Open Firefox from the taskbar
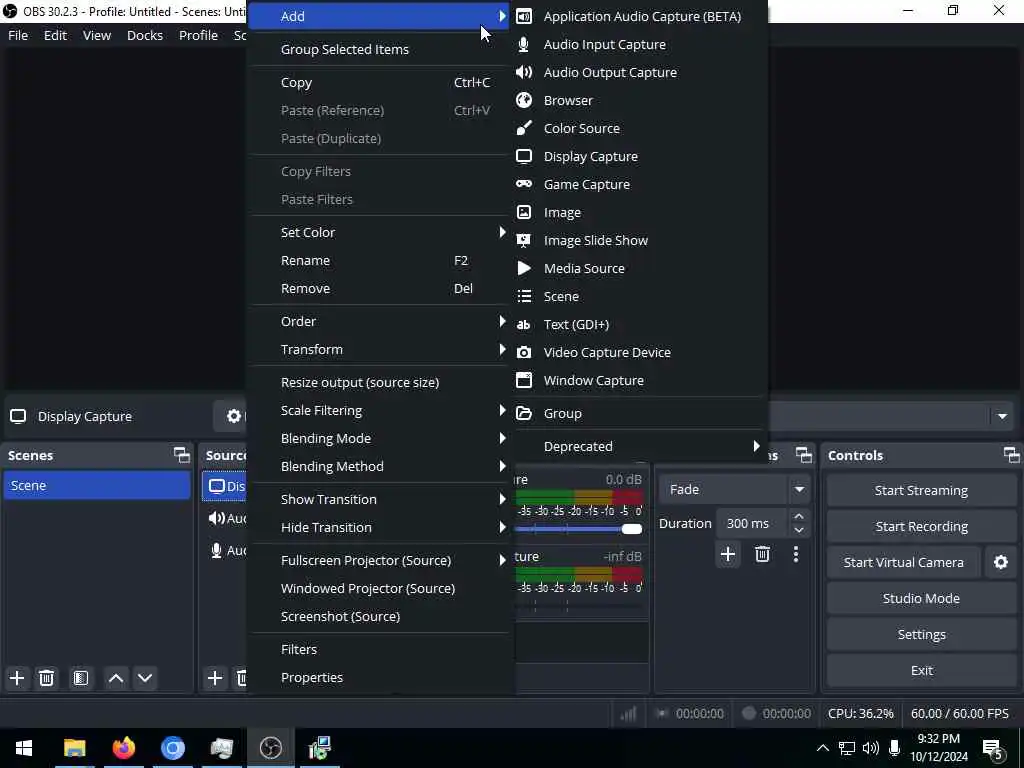Image resolution: width=1024 pixels, height=768 pixels. 123,748
